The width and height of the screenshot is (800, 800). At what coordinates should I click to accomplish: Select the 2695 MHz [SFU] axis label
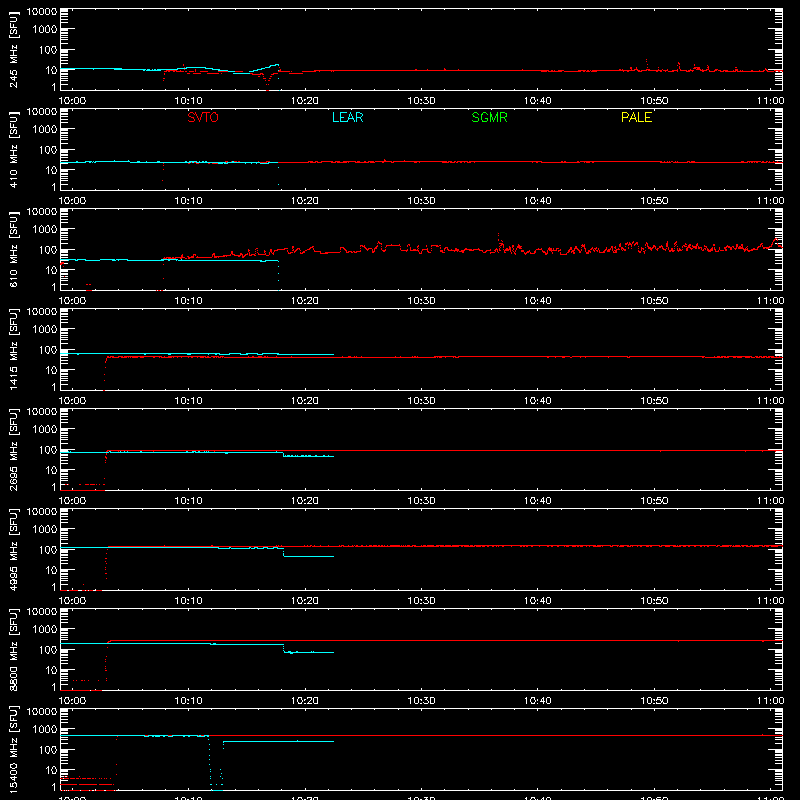pos(13,449)
